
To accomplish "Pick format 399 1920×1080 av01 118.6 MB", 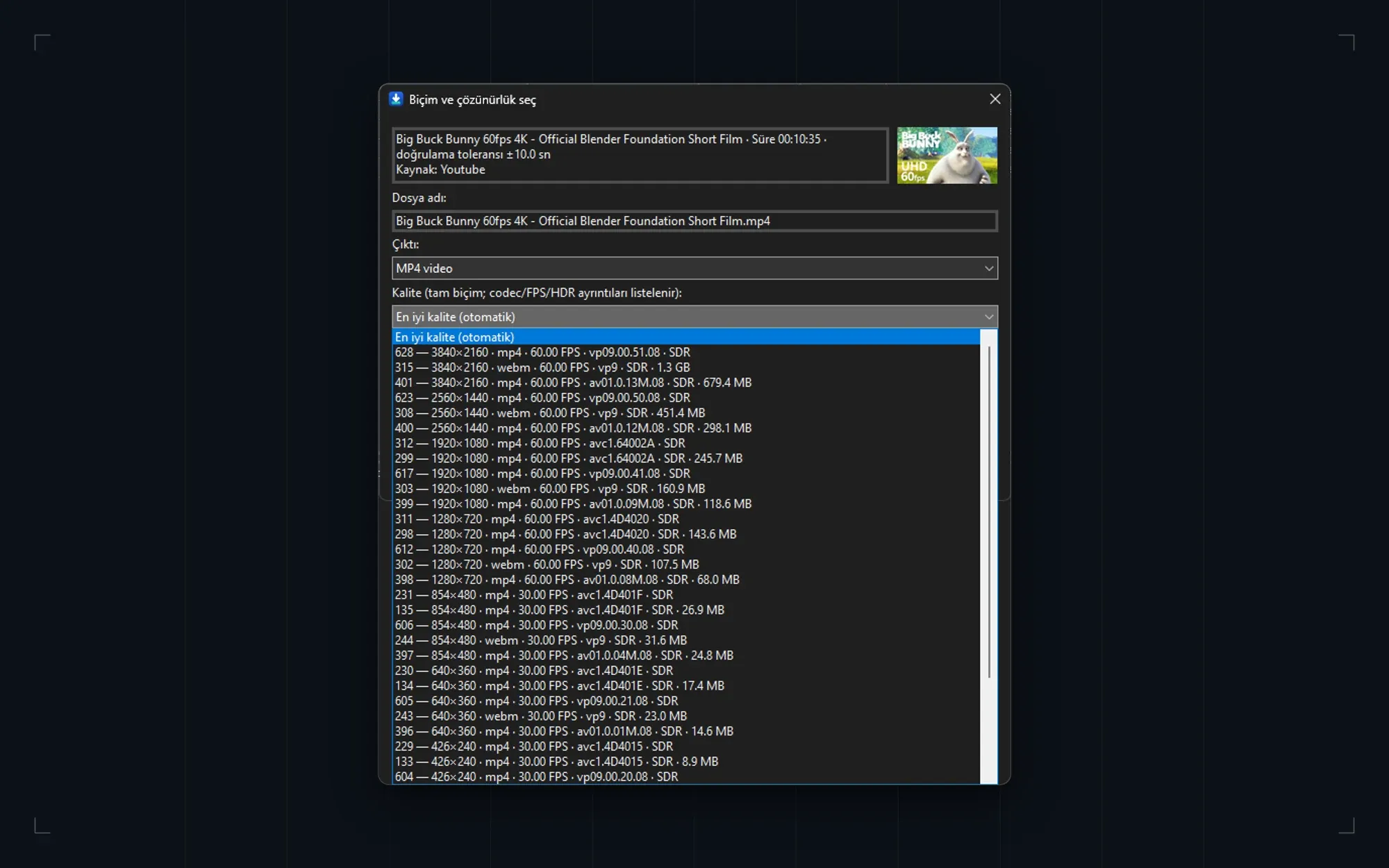I will coord(686,504).
